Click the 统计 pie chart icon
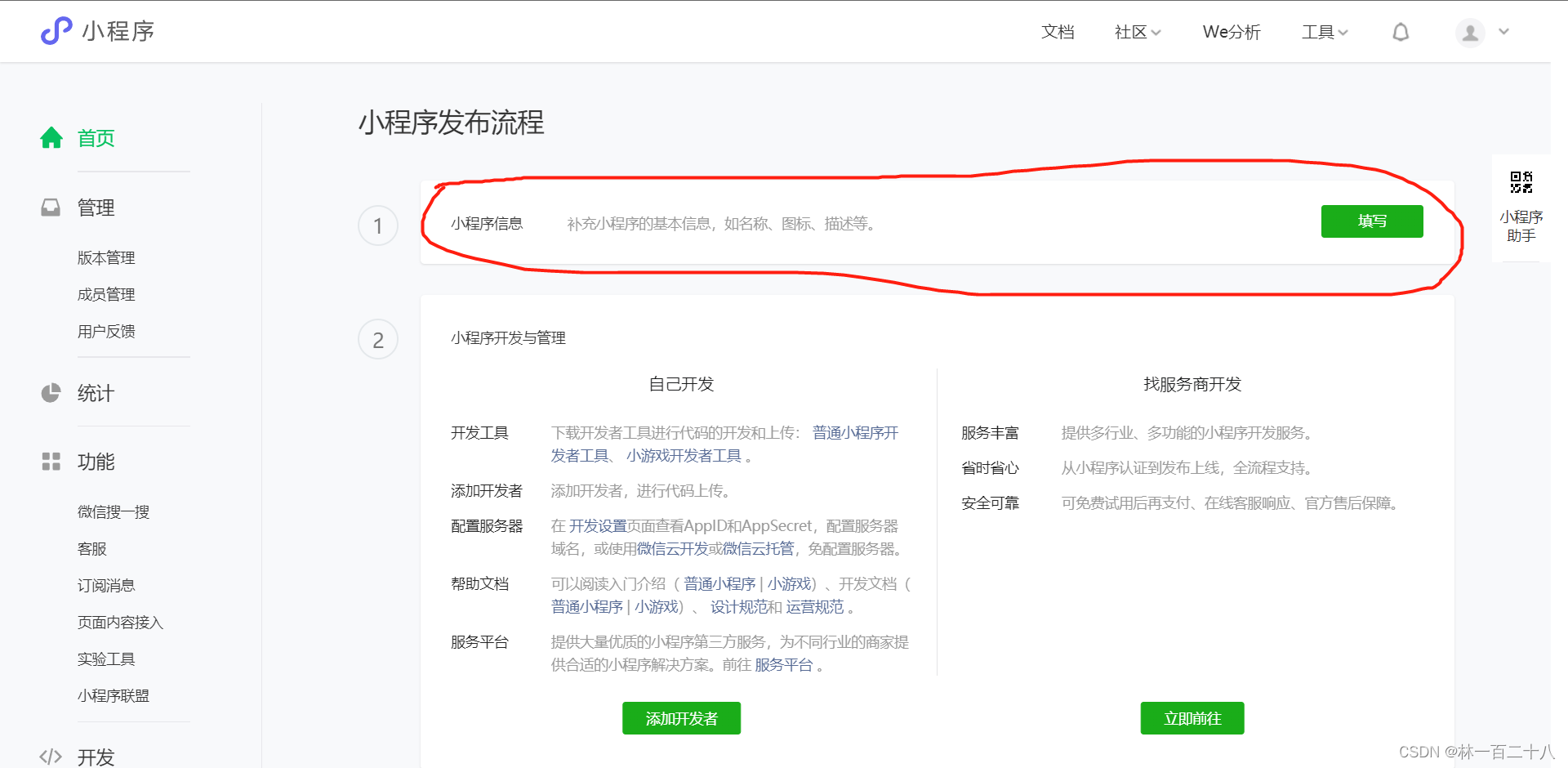The height and width of the screenshot is (768, 1568). [51, 392]
